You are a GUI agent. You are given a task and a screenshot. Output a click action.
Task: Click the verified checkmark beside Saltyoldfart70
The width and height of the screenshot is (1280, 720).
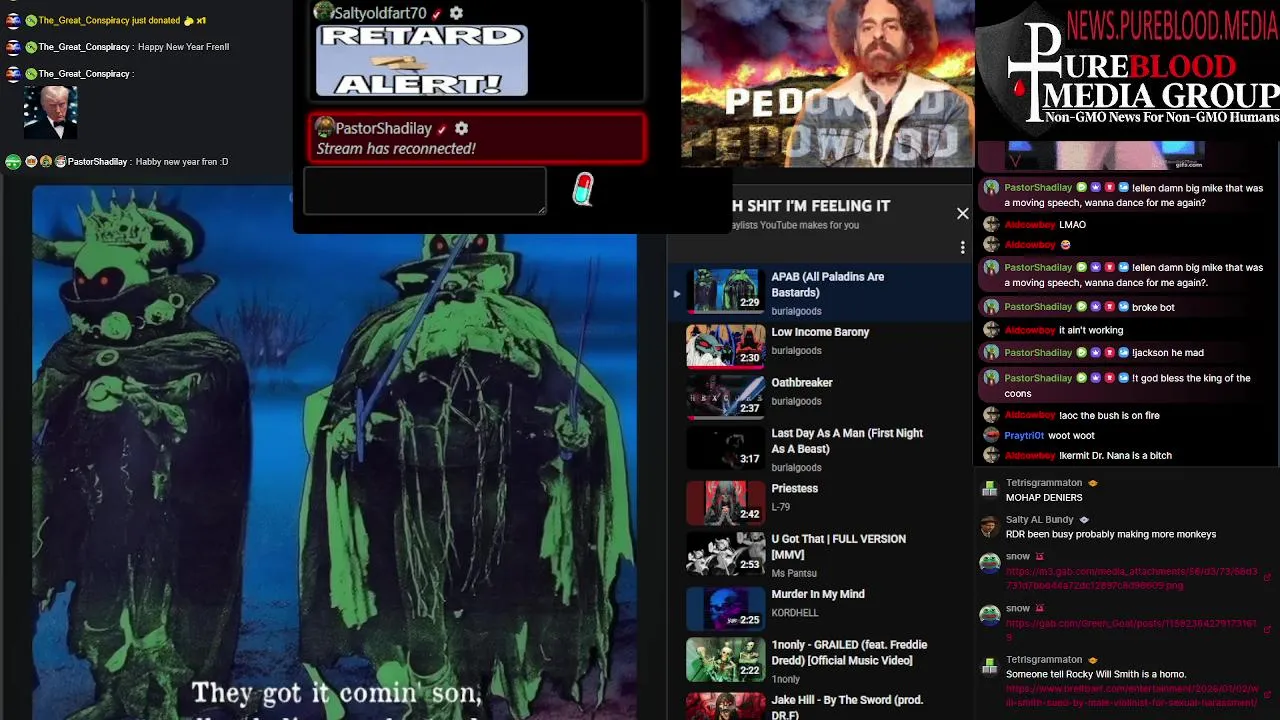437,14
